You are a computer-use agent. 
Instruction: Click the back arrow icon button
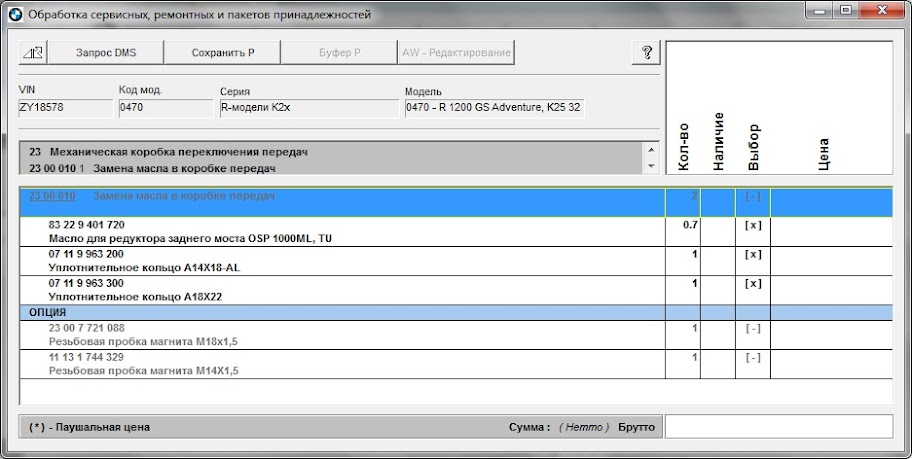coord(33,53)
